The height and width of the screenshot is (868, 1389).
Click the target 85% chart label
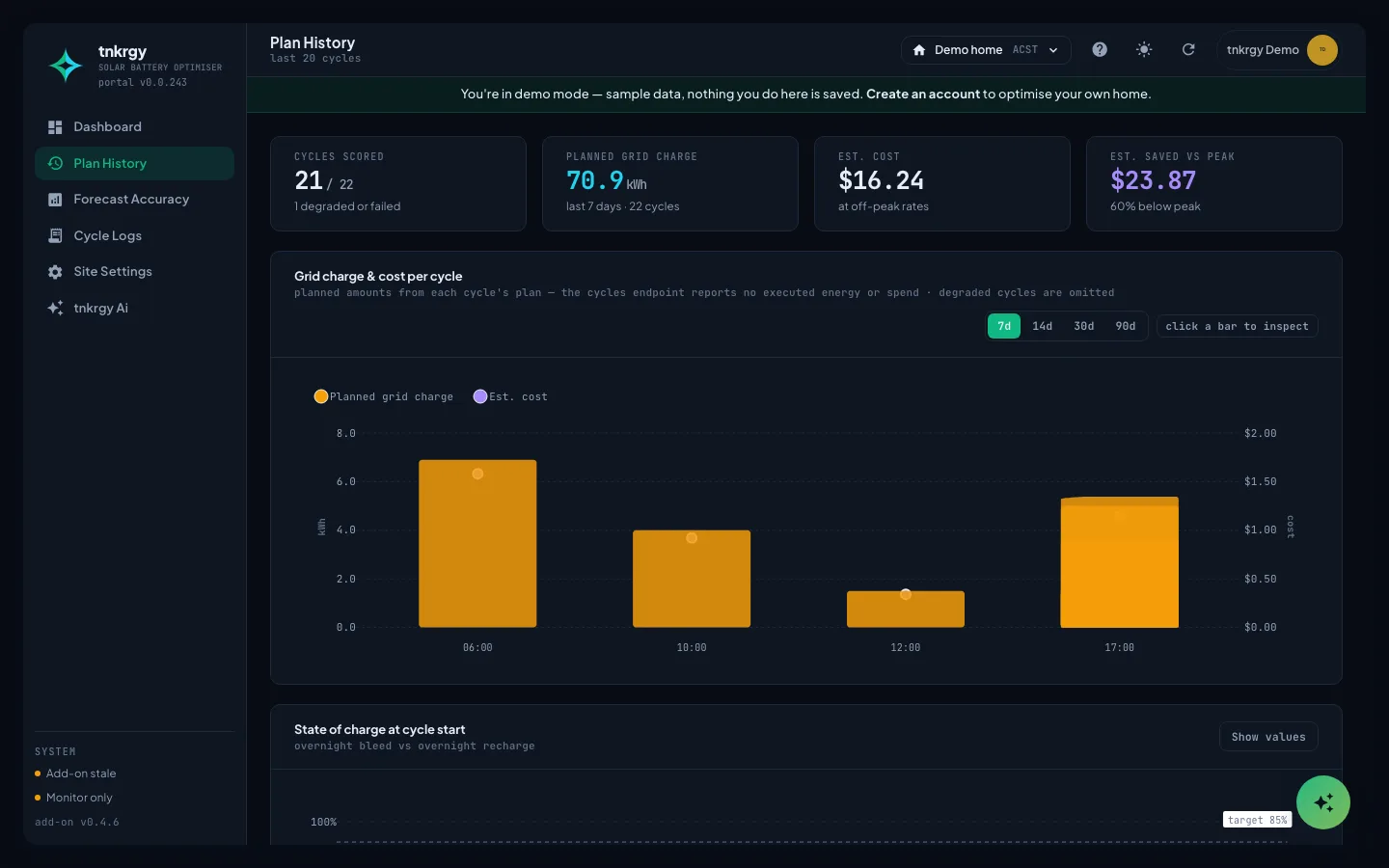coord(1258,820)
